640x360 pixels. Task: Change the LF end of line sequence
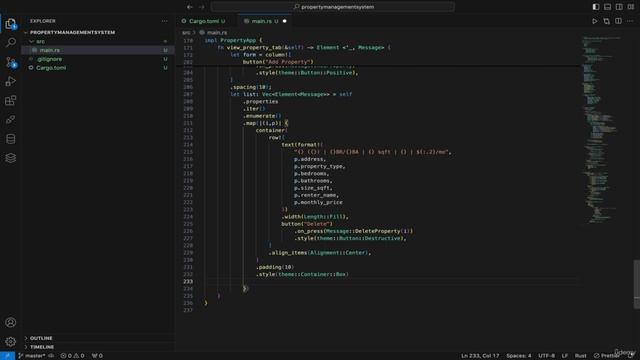point(564,356)
